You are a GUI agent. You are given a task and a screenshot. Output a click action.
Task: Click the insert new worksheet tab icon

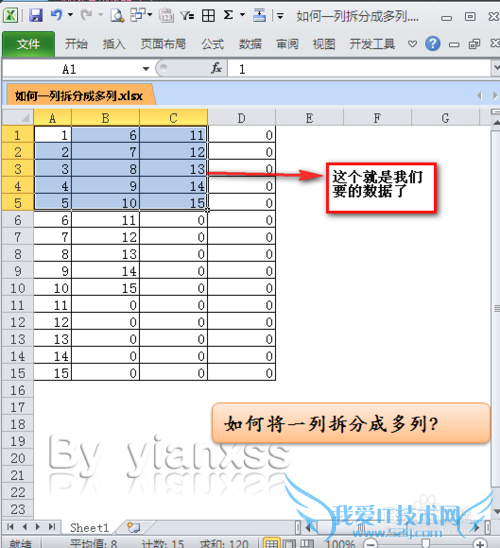(x=133, y=527)
